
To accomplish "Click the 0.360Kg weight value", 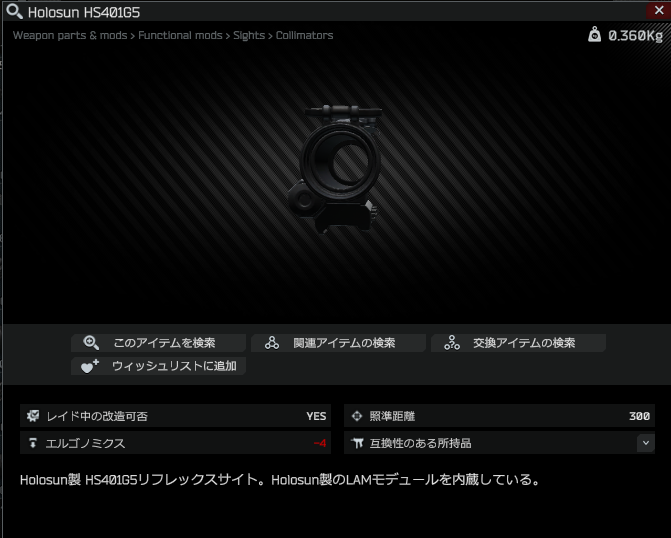I will 635,36.
